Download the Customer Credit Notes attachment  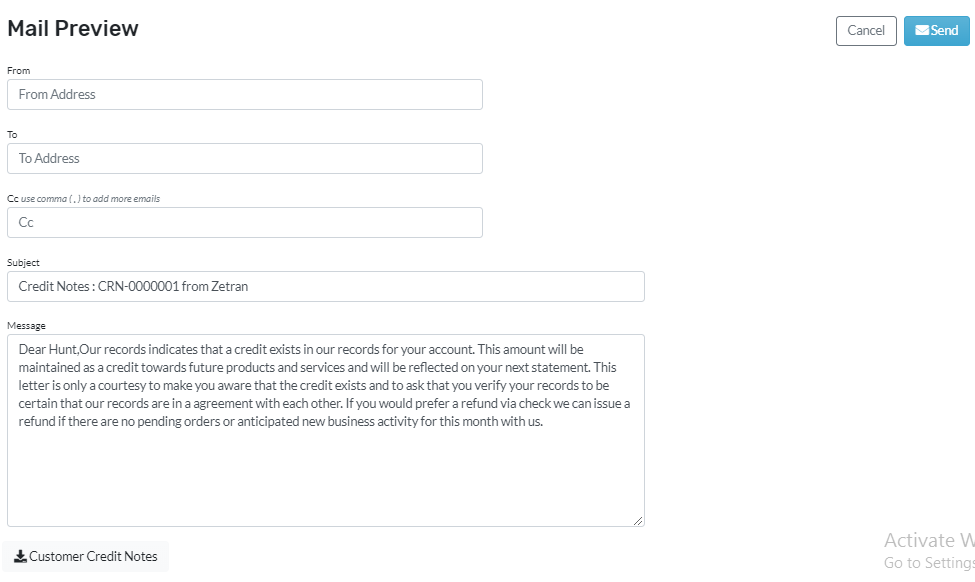coord(86,557)
